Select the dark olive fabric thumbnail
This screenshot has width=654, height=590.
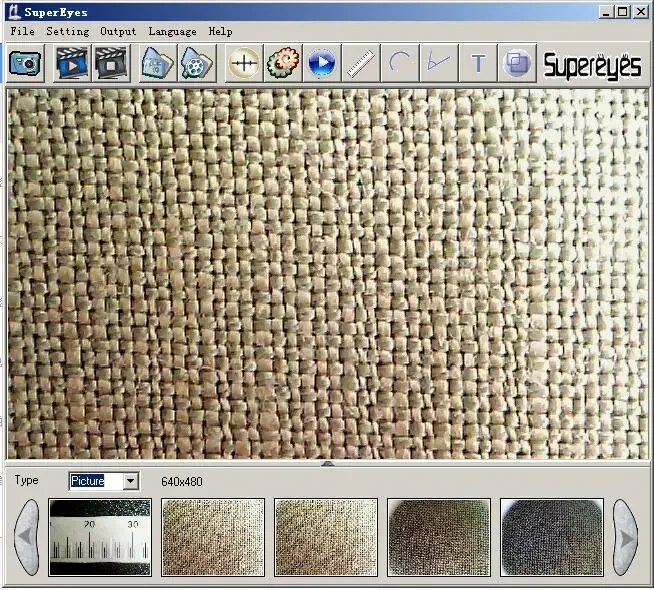click(439, 537)
